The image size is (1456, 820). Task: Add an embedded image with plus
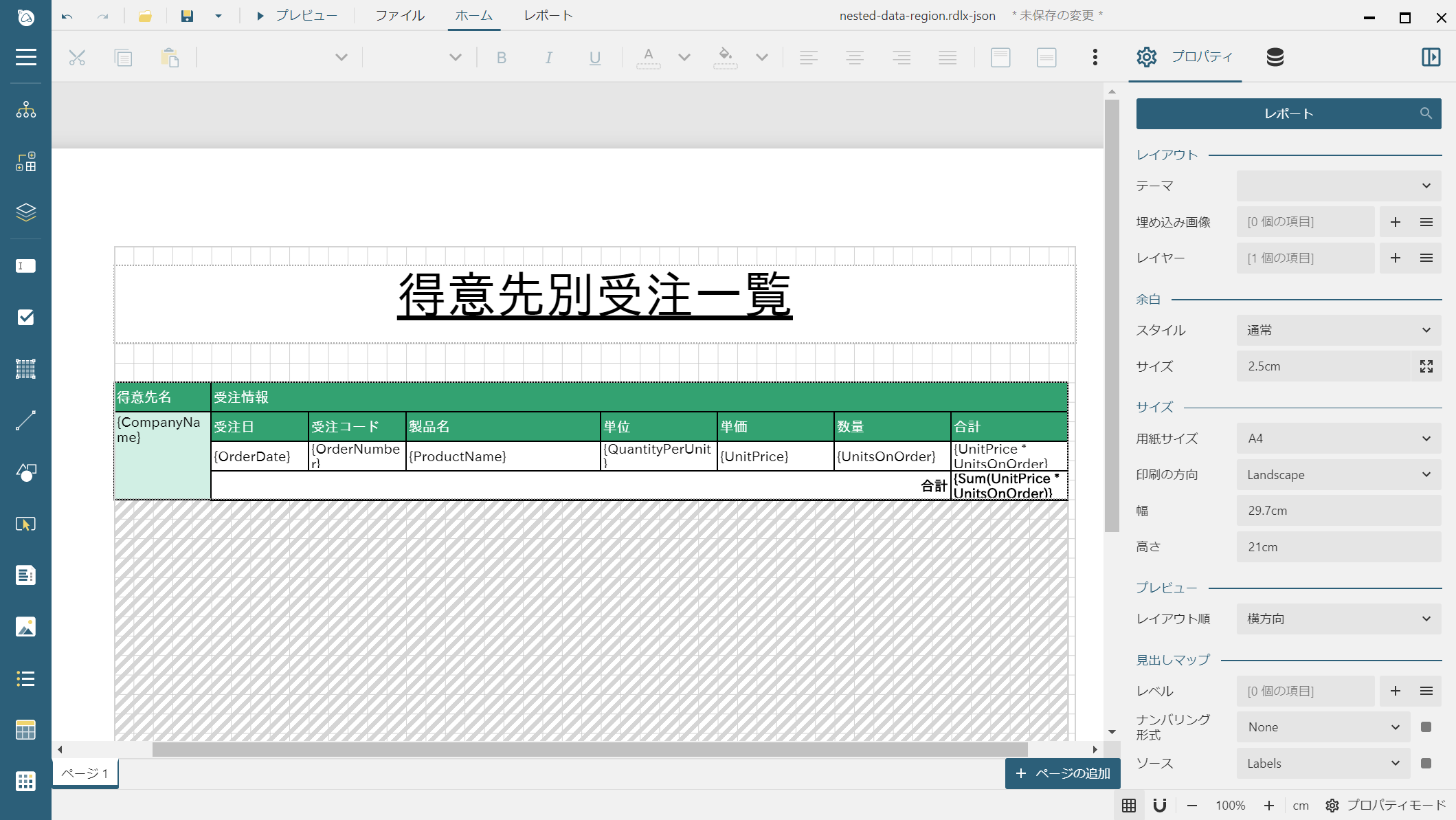1396,222
